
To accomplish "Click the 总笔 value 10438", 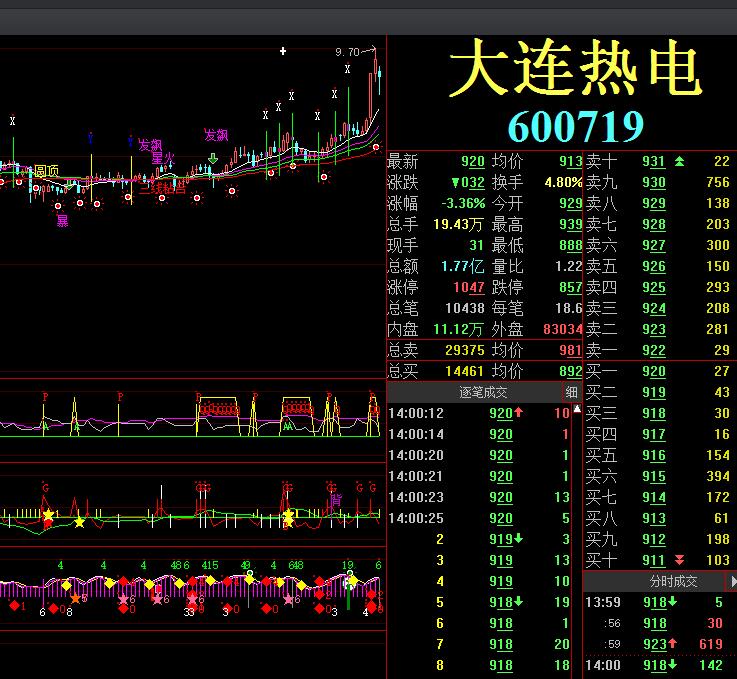I will coord(464,308).
